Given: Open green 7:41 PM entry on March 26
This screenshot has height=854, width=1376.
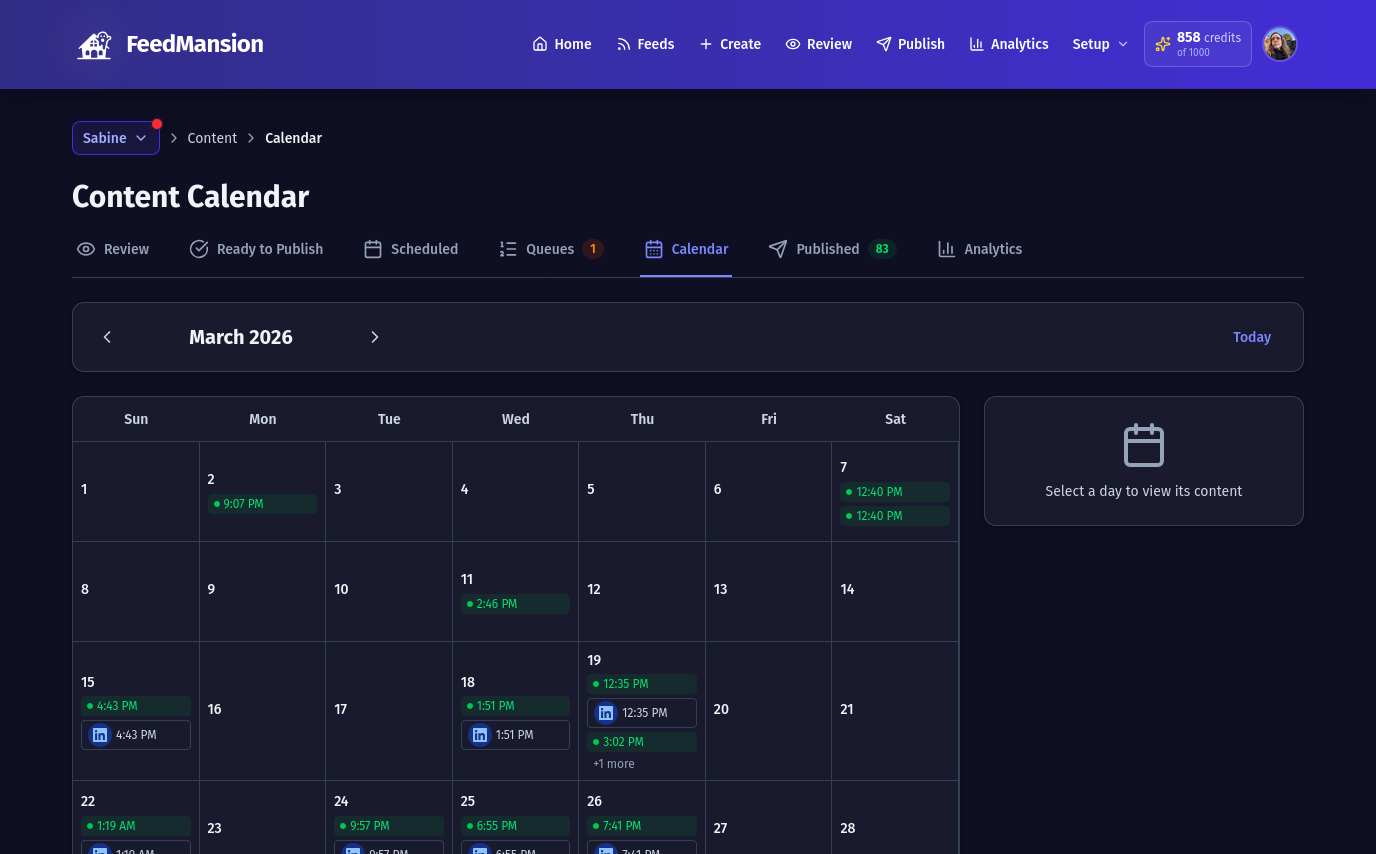Looking at the screenshot, I should click(642, 826).
